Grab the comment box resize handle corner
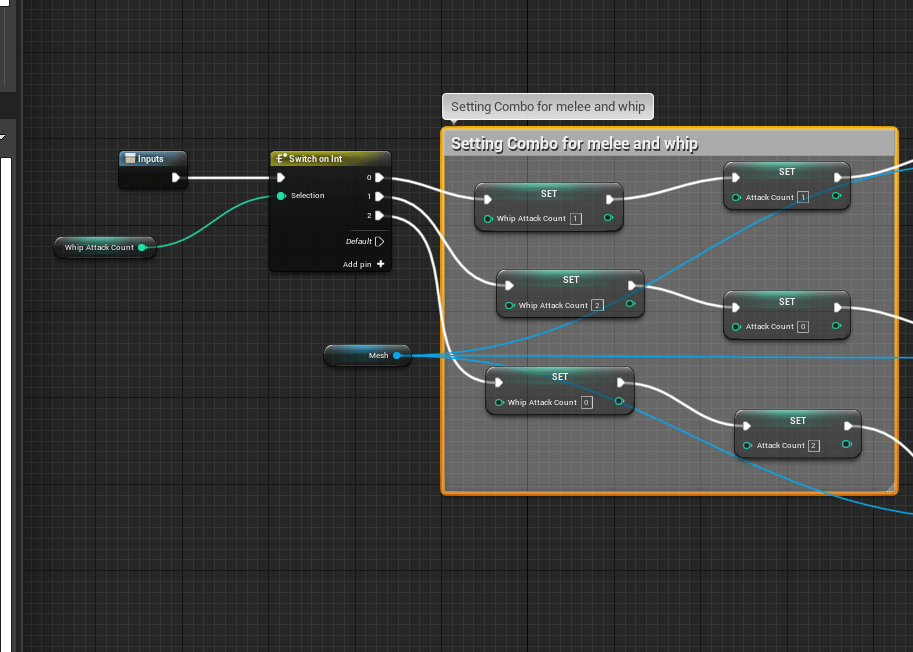This screenshot has width=913, height=652. 890,487
